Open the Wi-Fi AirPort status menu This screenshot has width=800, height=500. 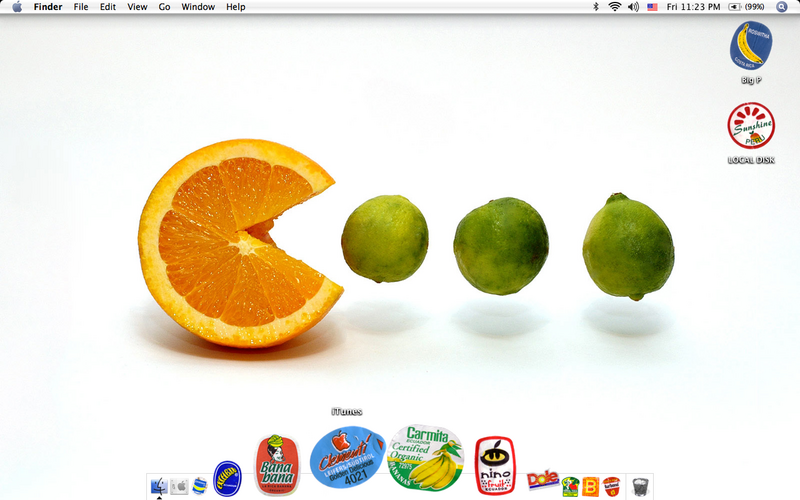tap(615, 7)
